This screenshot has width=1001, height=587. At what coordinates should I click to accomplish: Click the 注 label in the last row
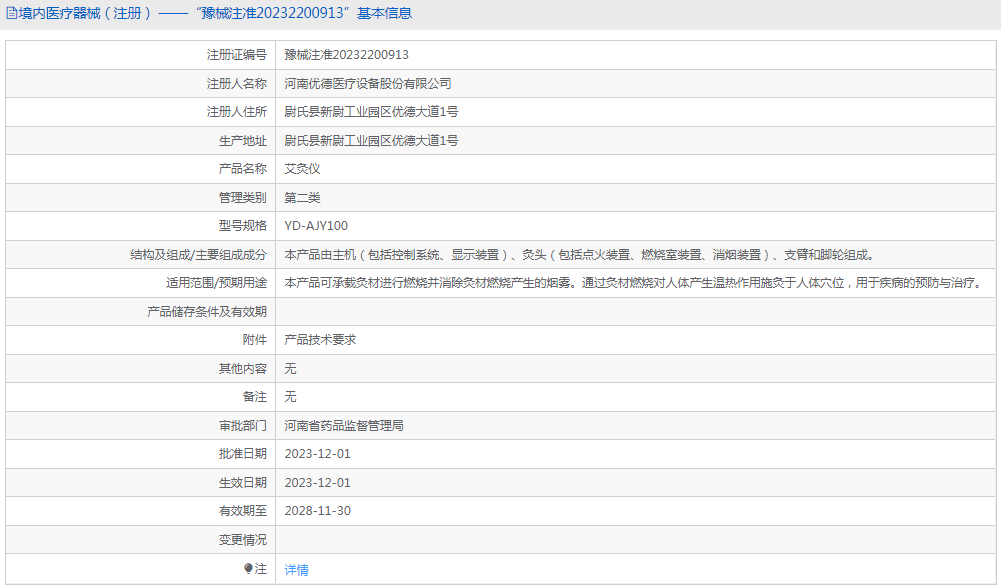[x=261, y=568]
